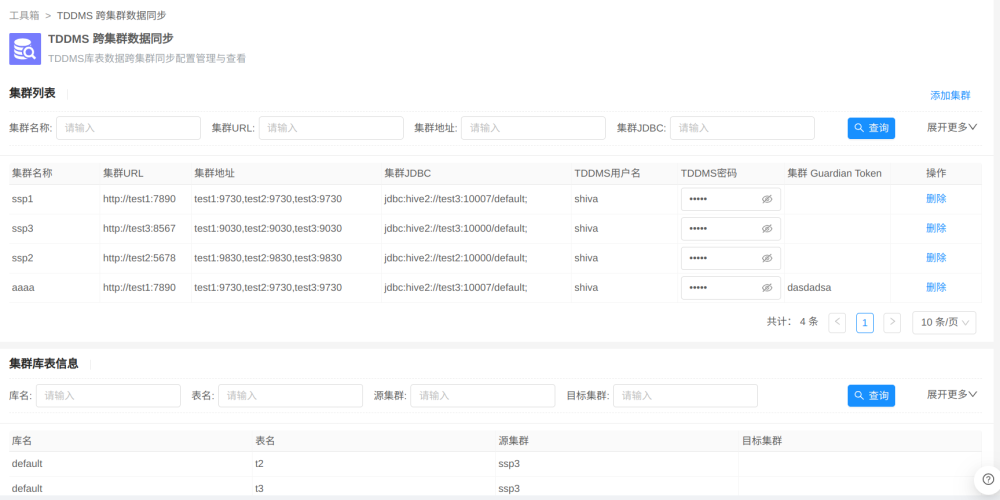Click the aaaa cluster name cell
This screenshot has height=500, width=1000.
point(23,288)
